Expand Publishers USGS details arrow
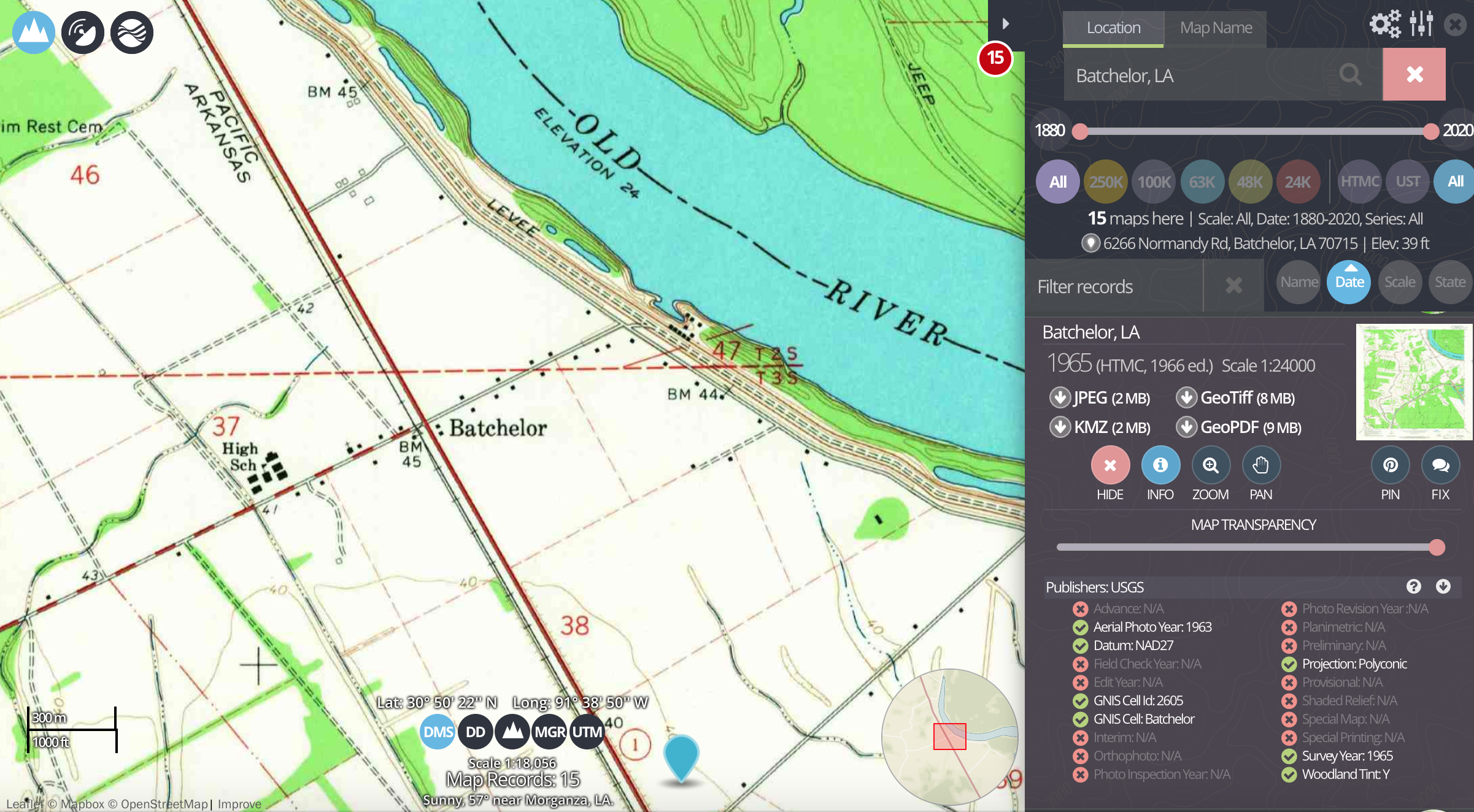 click(1443, 586)
